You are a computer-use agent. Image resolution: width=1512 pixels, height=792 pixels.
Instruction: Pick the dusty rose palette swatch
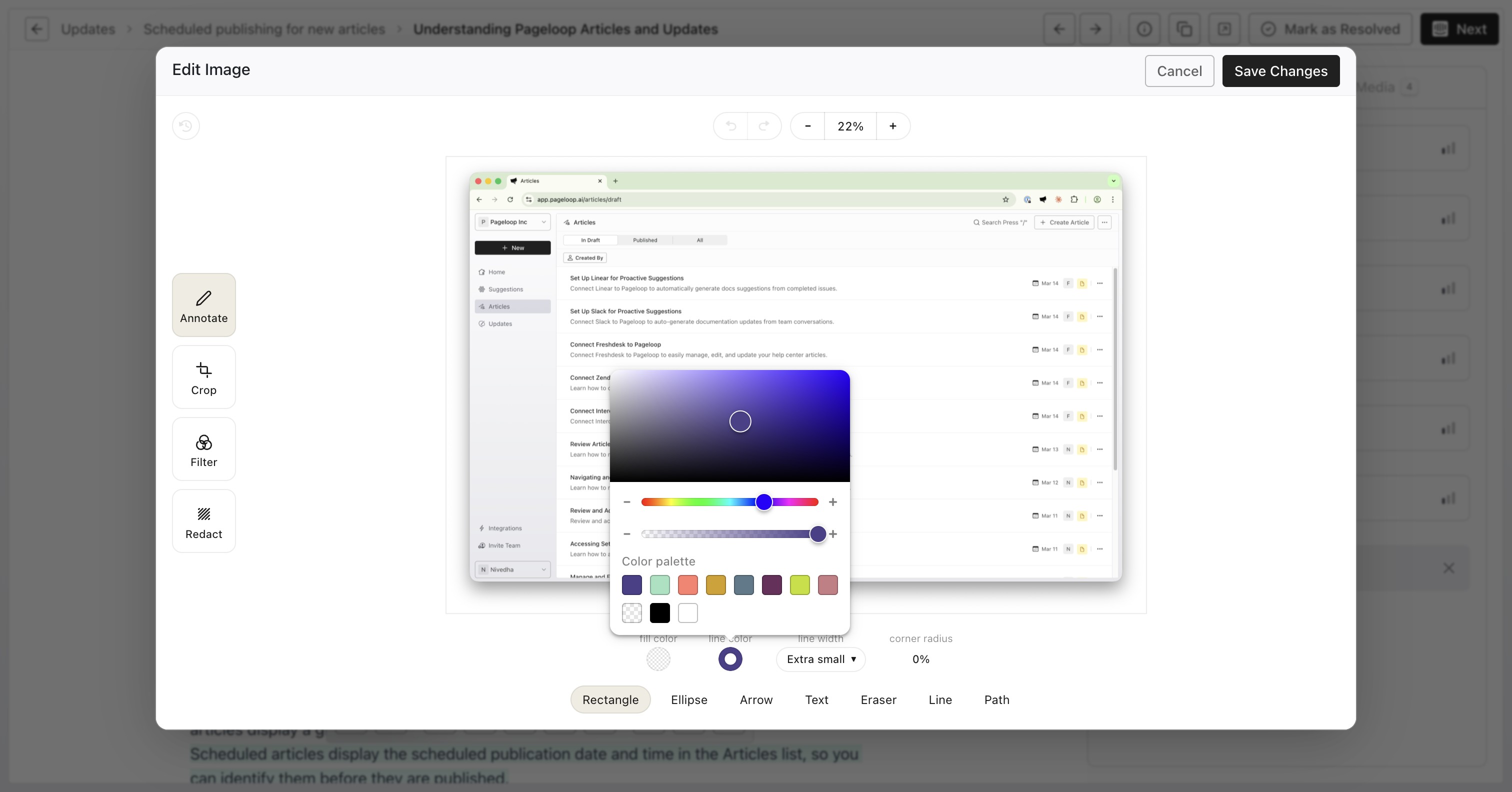827,585
